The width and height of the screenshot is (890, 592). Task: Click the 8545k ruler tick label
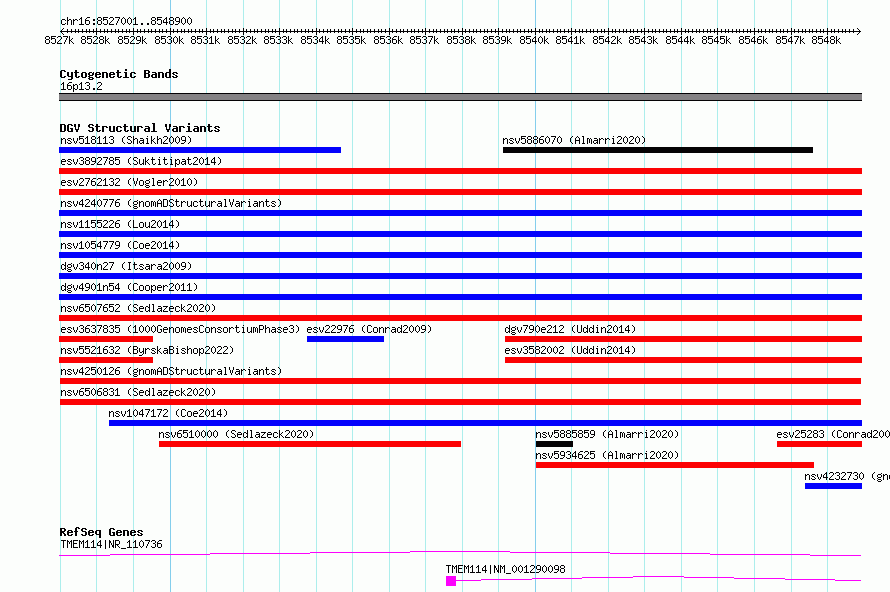click(716, 40)
